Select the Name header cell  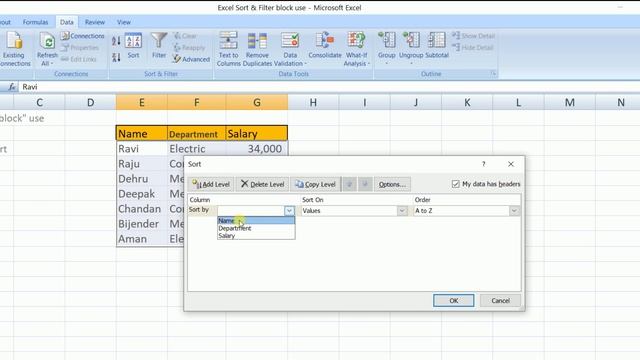(142, 133)
